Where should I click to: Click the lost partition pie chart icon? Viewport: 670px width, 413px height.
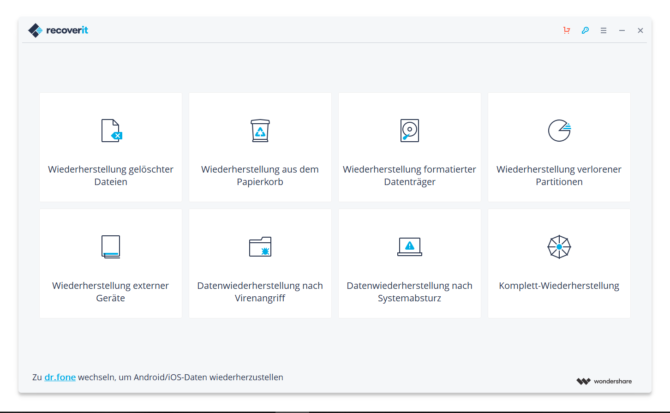coord(558,130)
